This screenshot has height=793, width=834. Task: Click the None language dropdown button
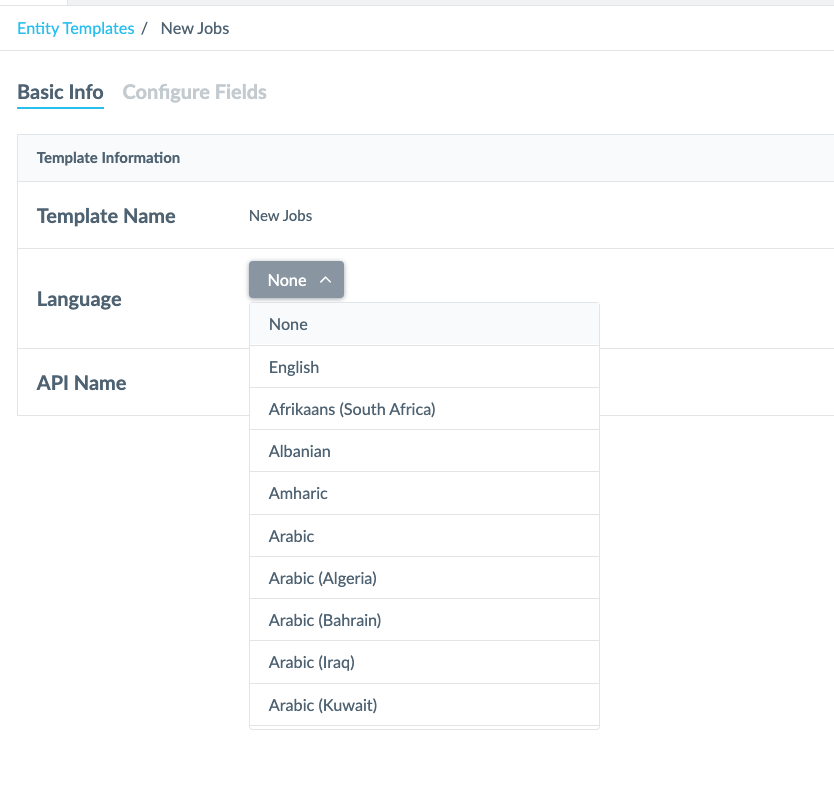[x=296, y=280]
